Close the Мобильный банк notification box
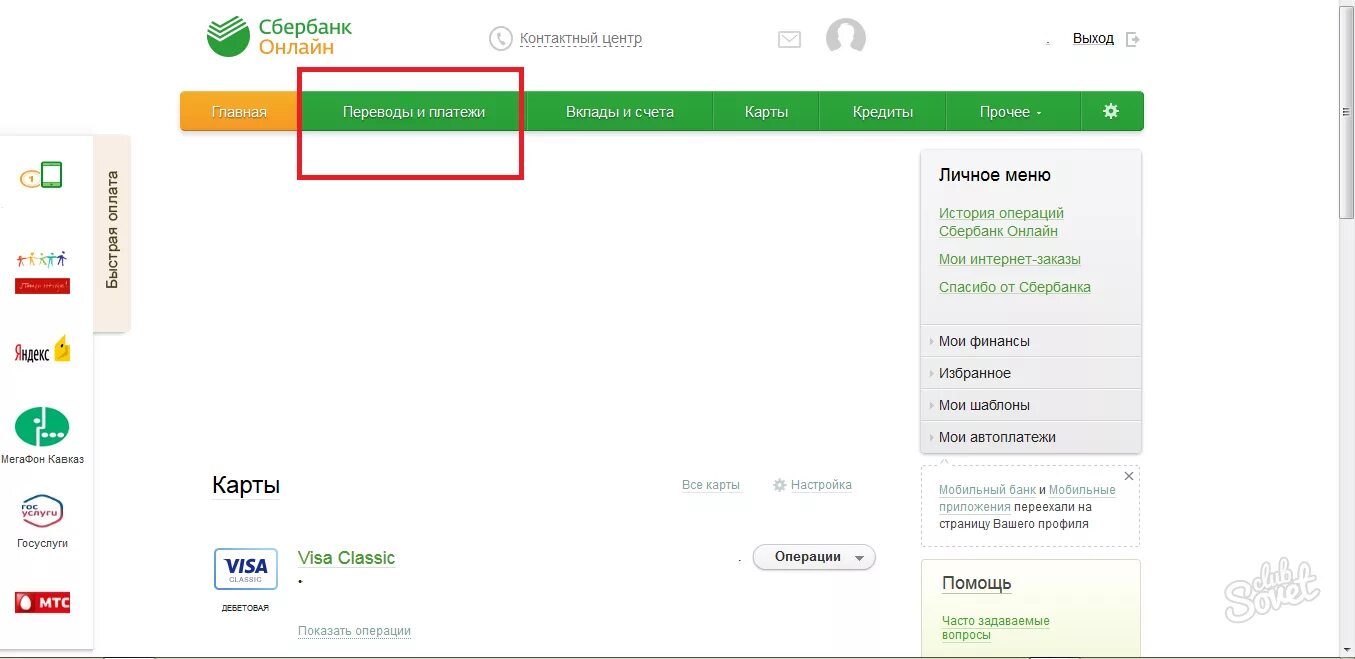Viewport: 1355px width, 659px height. 1129,476
